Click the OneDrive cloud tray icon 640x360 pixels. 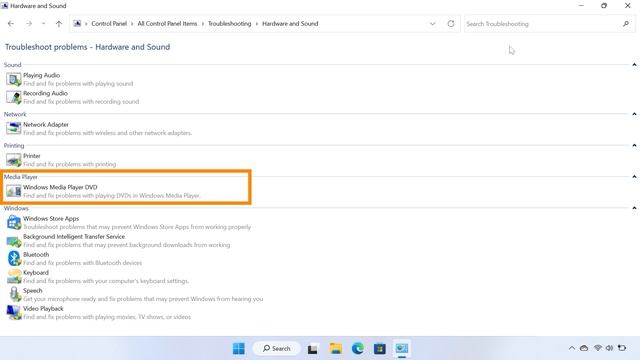click(x=584, y=348)
